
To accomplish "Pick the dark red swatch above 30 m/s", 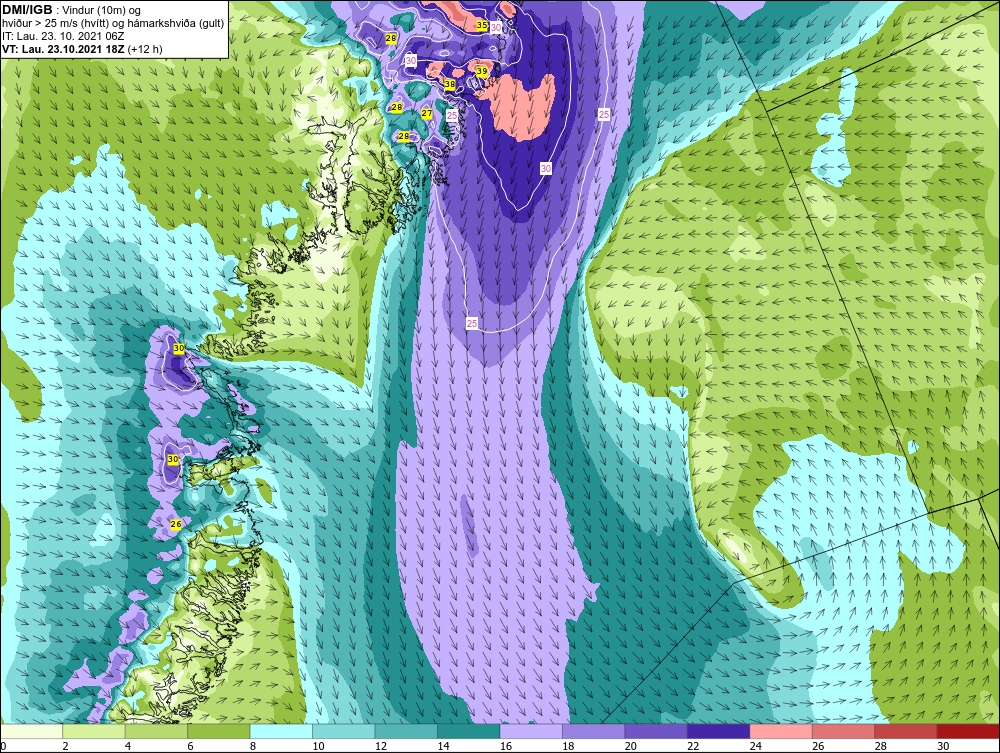I will (969, 731).
